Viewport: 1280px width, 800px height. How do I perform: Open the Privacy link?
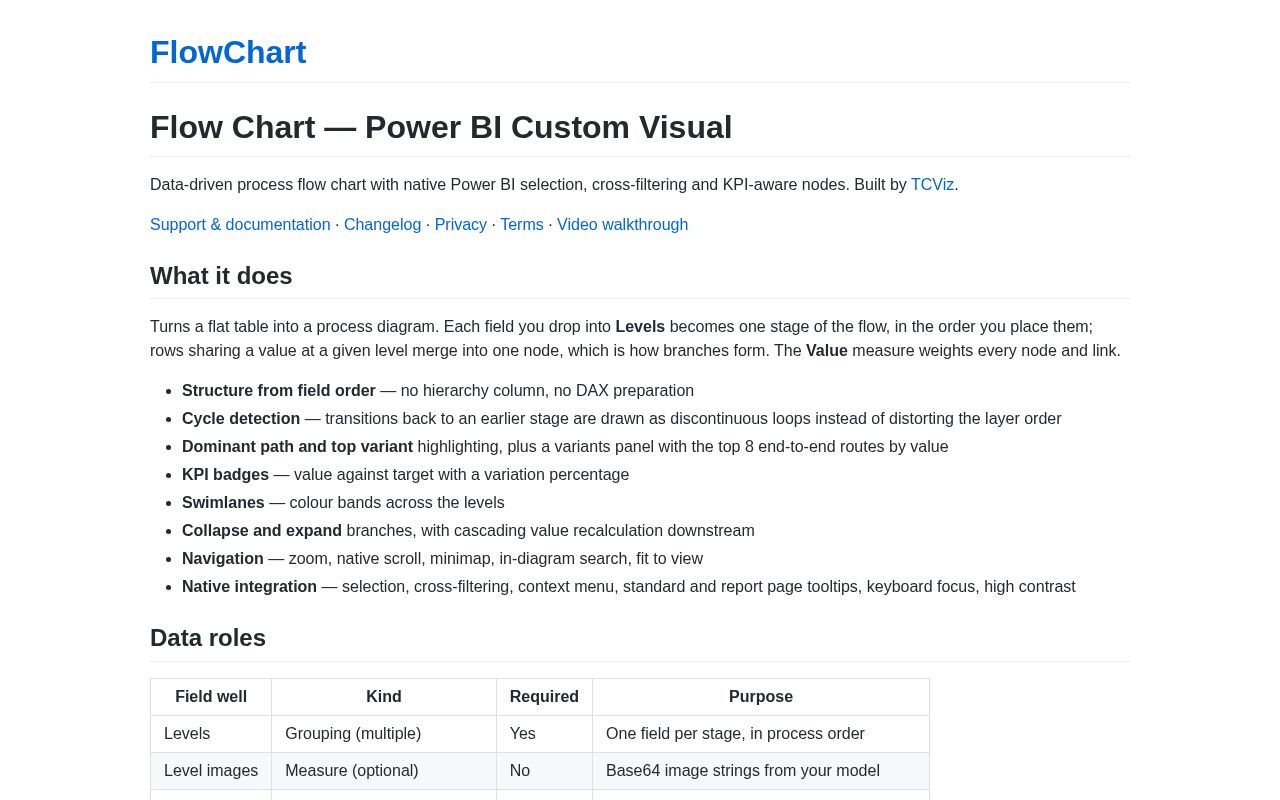[461, 225]
